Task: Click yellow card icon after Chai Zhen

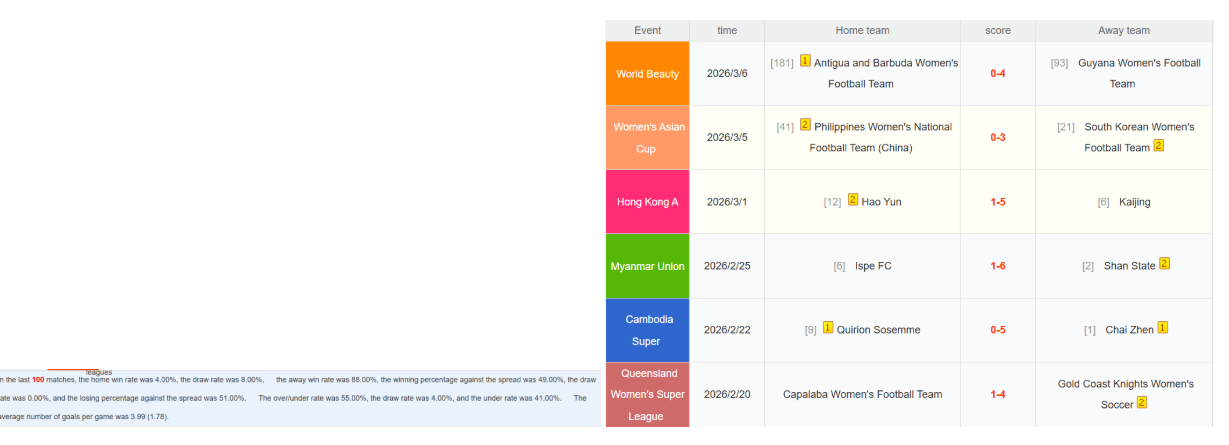Action: click(x=1162, y=328)
